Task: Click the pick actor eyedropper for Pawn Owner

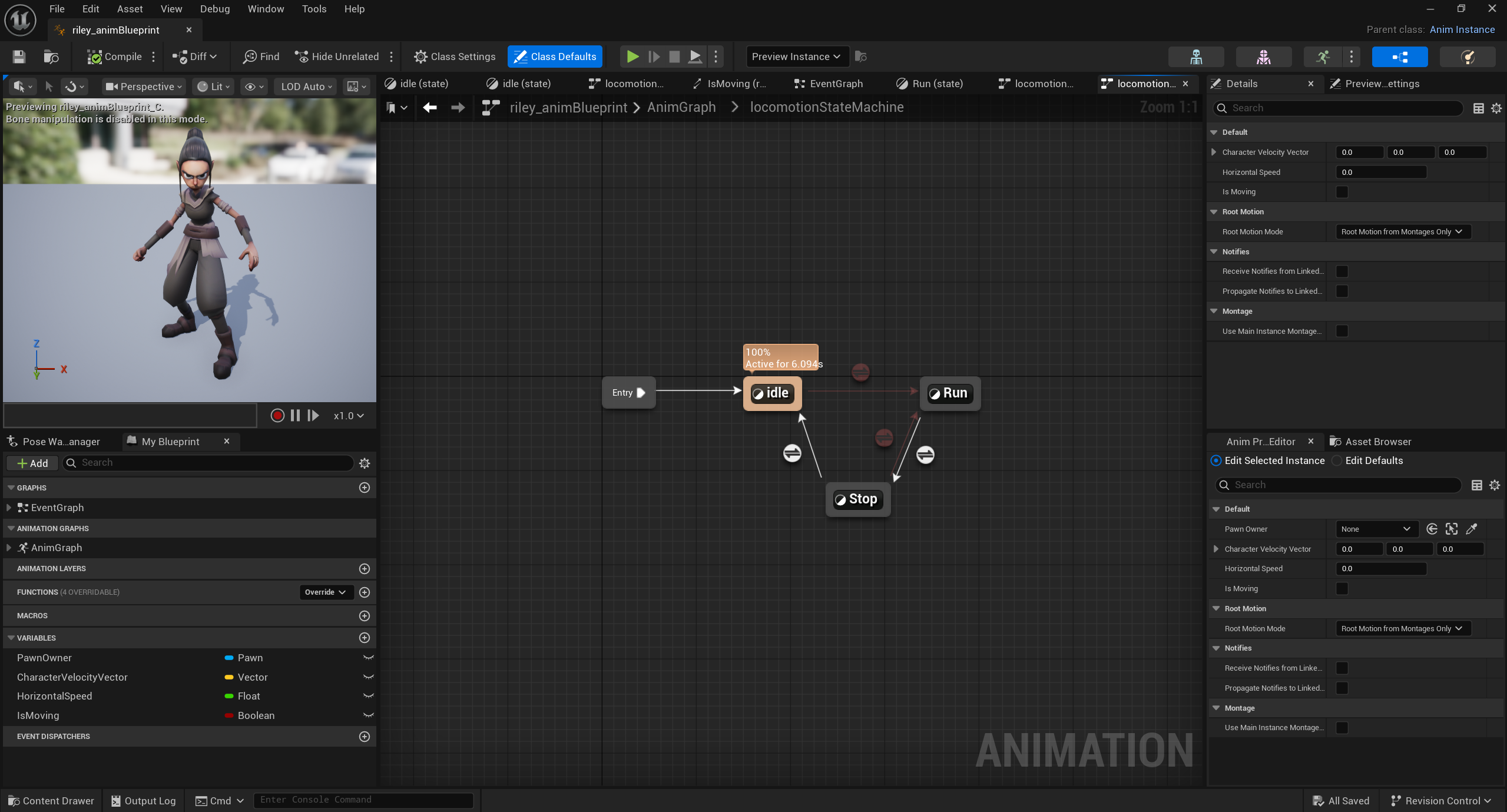Action: (1471, 529)
